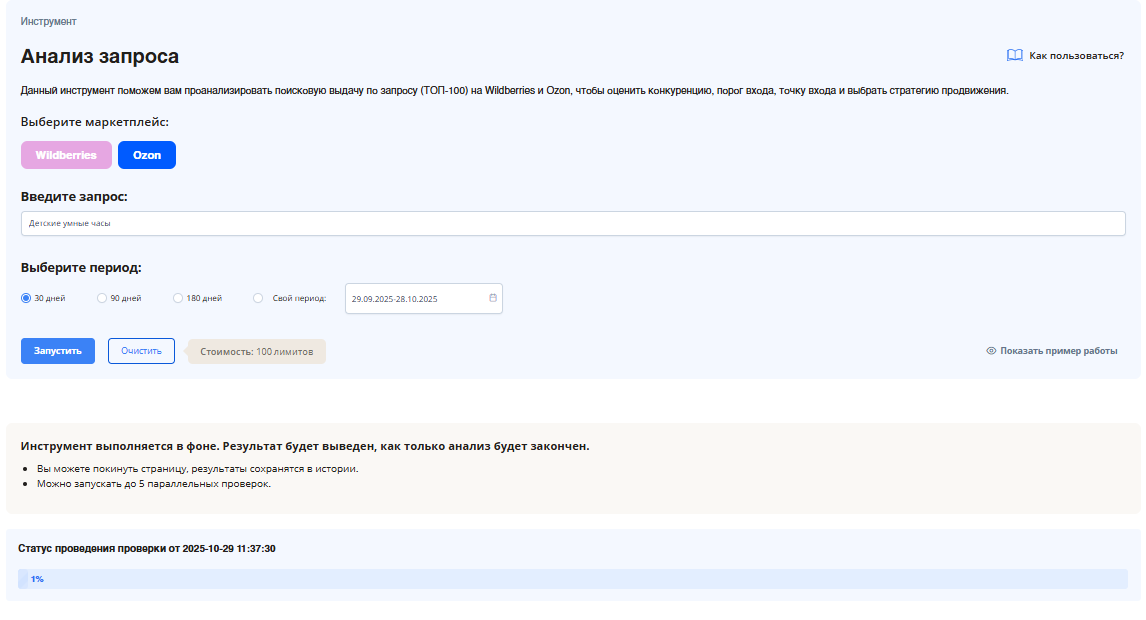This screenshot has width=1146, height=620.
Task: Click the Стоимость: 100 лимитов badge
Action: click(257, 352)
